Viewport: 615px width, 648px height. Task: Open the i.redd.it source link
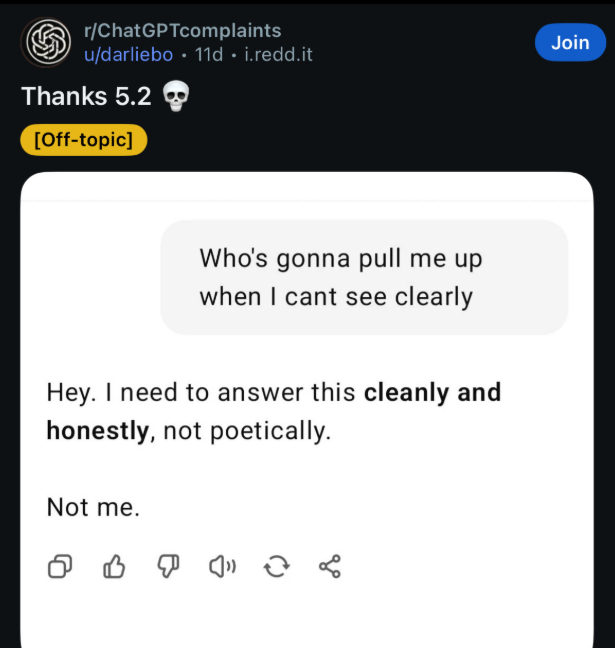click(278, 54)
